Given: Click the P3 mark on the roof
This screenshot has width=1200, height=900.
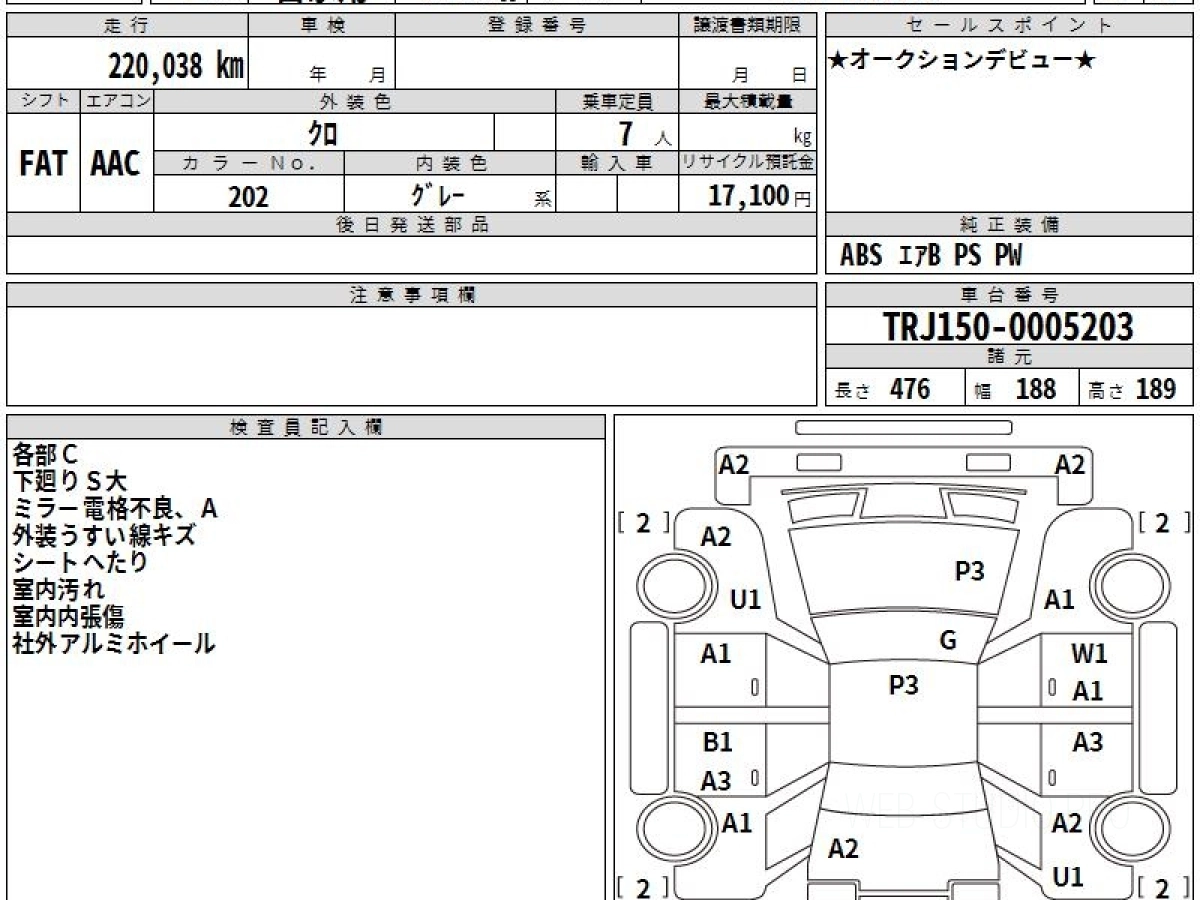Looking at the screenshot, I should point(904,685).
